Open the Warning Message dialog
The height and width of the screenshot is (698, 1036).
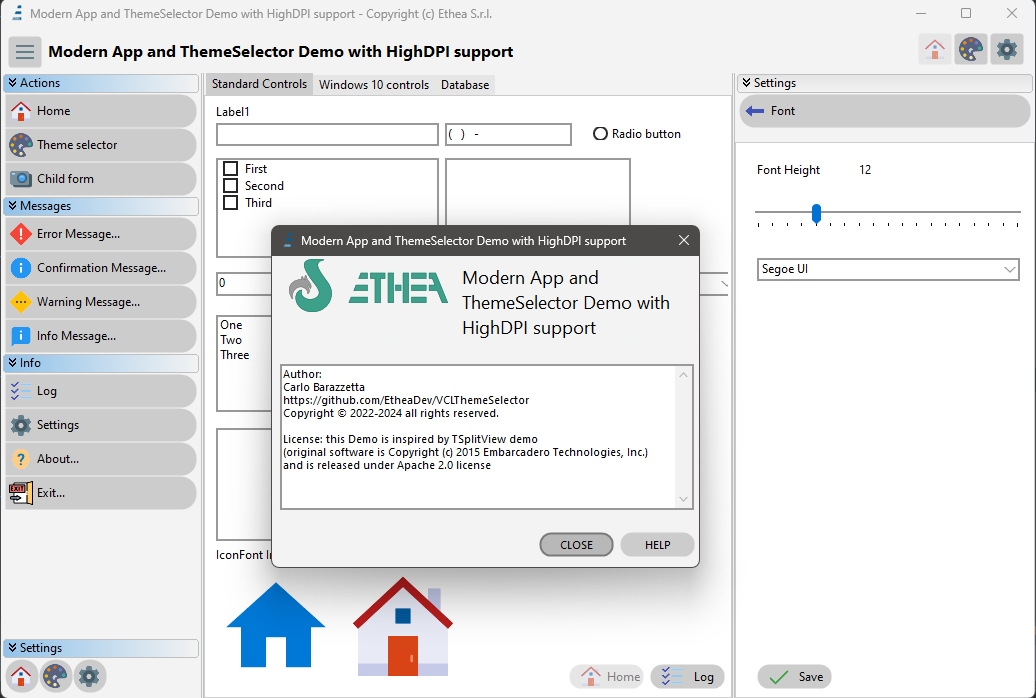[85, 301]
